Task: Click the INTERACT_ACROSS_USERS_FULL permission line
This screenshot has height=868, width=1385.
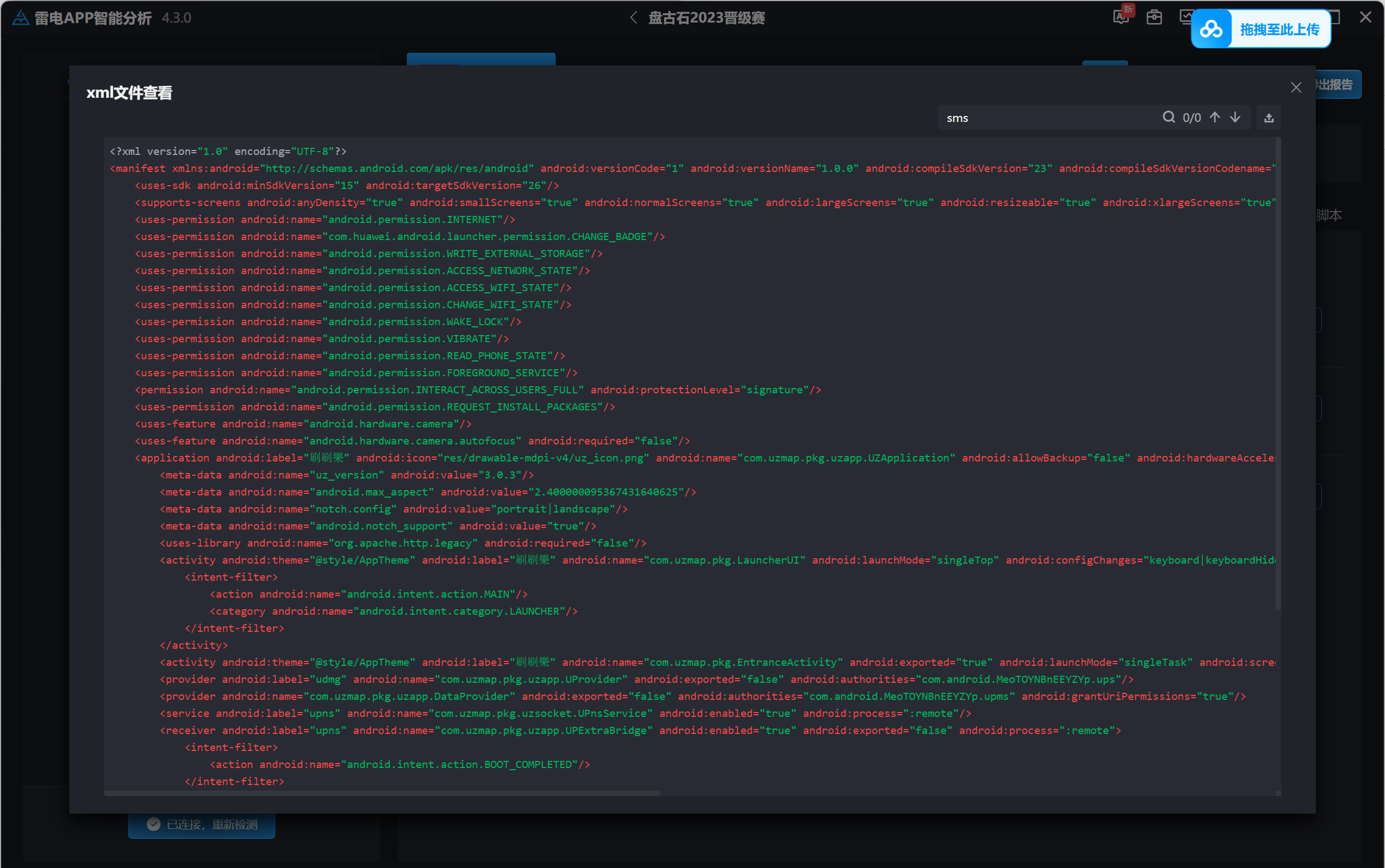Action: tap(478, 390)
